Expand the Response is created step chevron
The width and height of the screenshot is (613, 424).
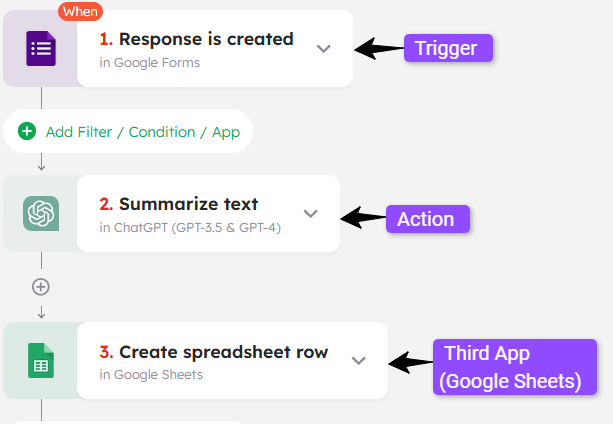[323, 48]
